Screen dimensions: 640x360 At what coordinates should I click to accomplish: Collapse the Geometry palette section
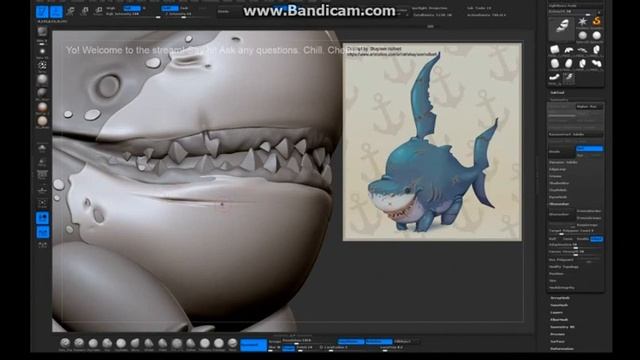click(559, 99)
